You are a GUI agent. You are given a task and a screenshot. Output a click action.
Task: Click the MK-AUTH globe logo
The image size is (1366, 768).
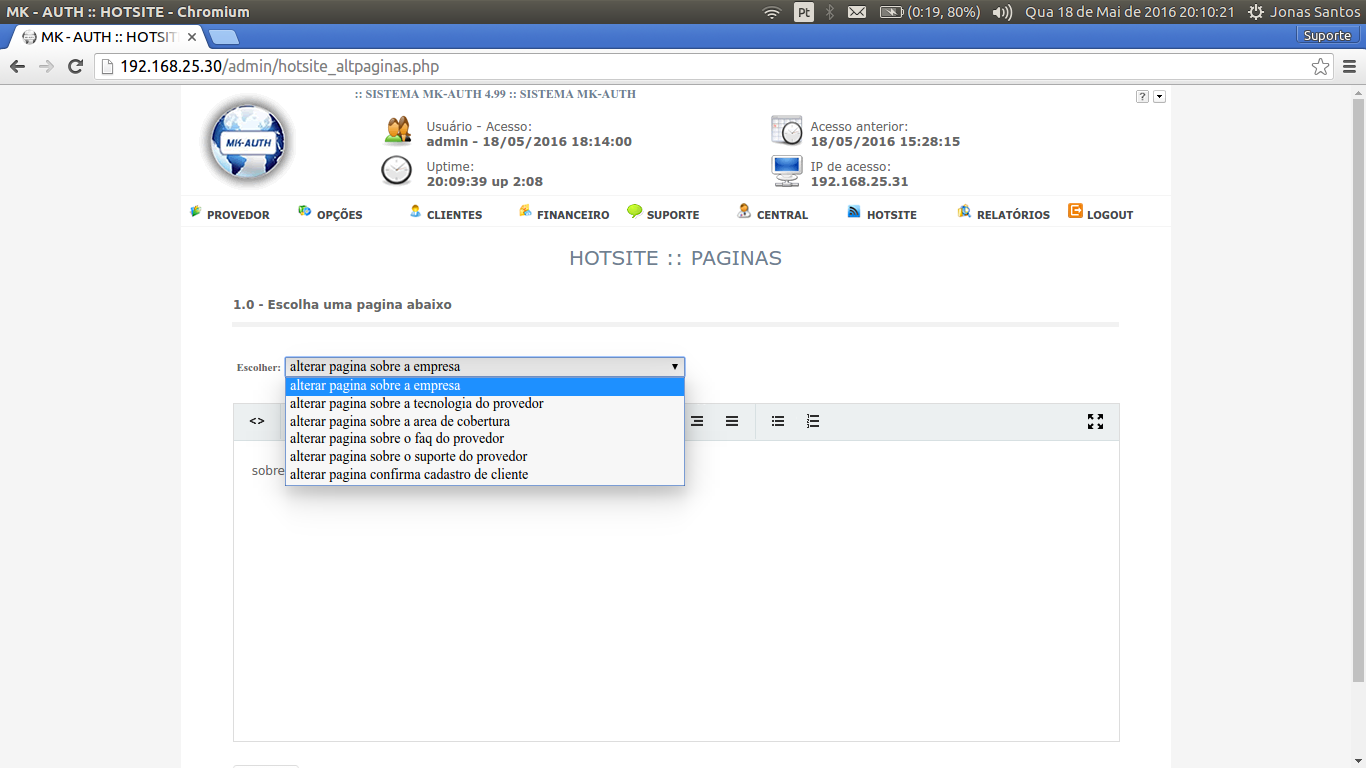tap(248, 142)
